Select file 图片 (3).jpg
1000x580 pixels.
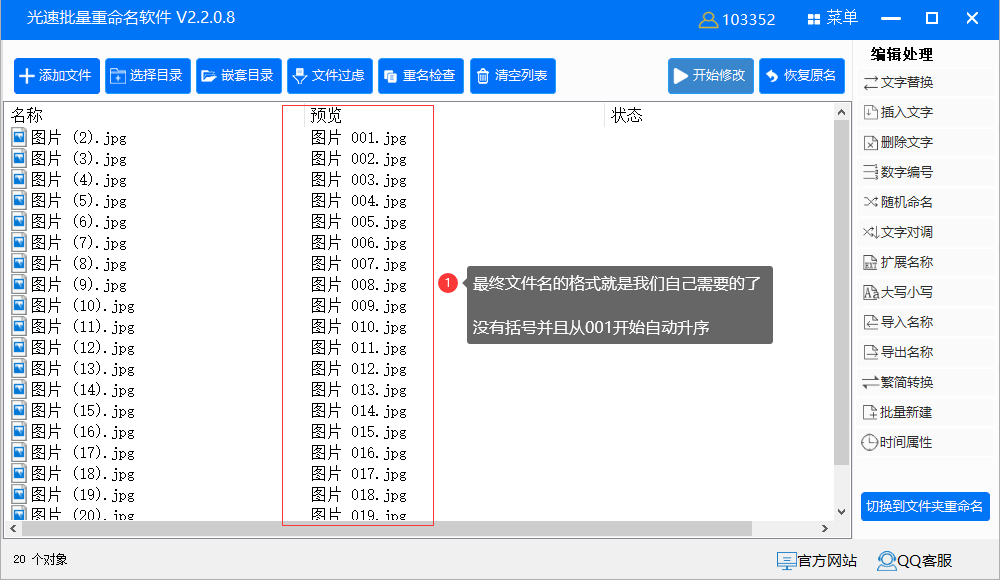[x=69, y=159]
